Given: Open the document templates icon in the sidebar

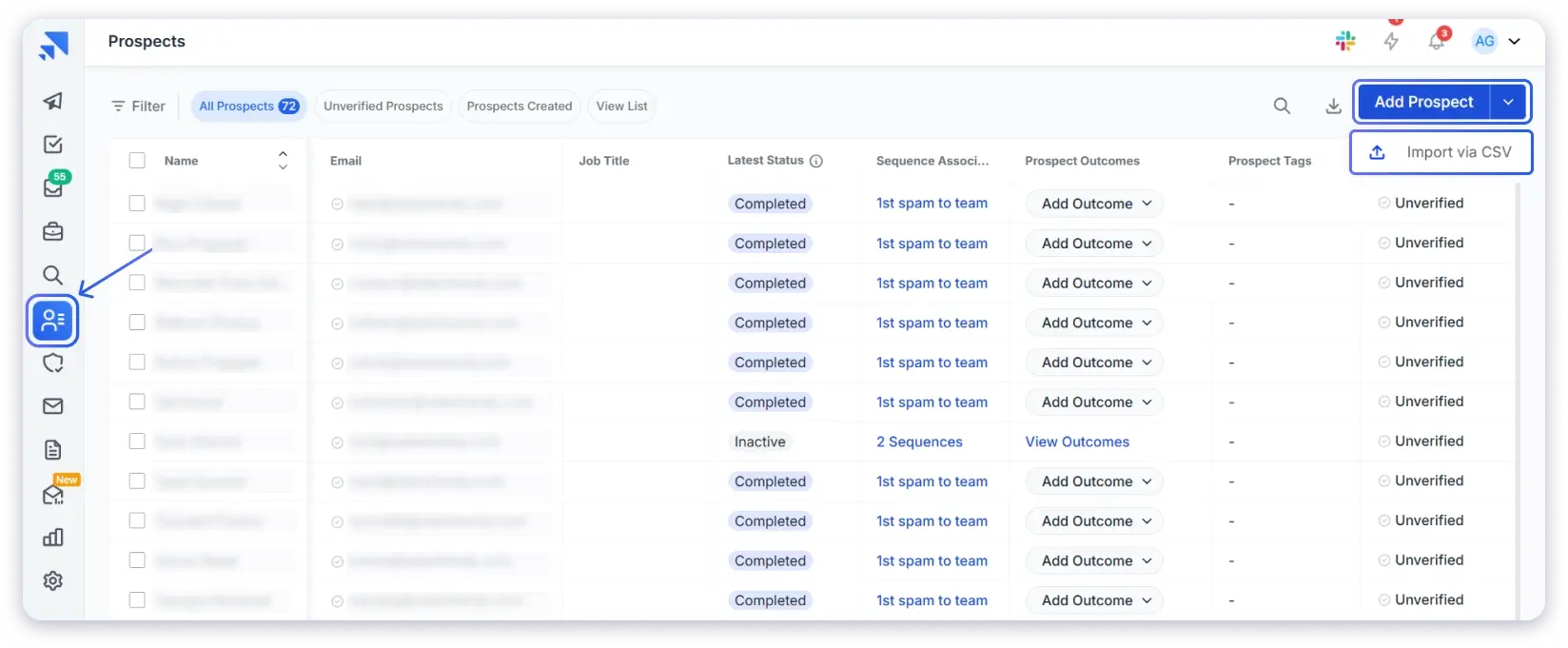Looking at the screenshot, I should (53, 450).
